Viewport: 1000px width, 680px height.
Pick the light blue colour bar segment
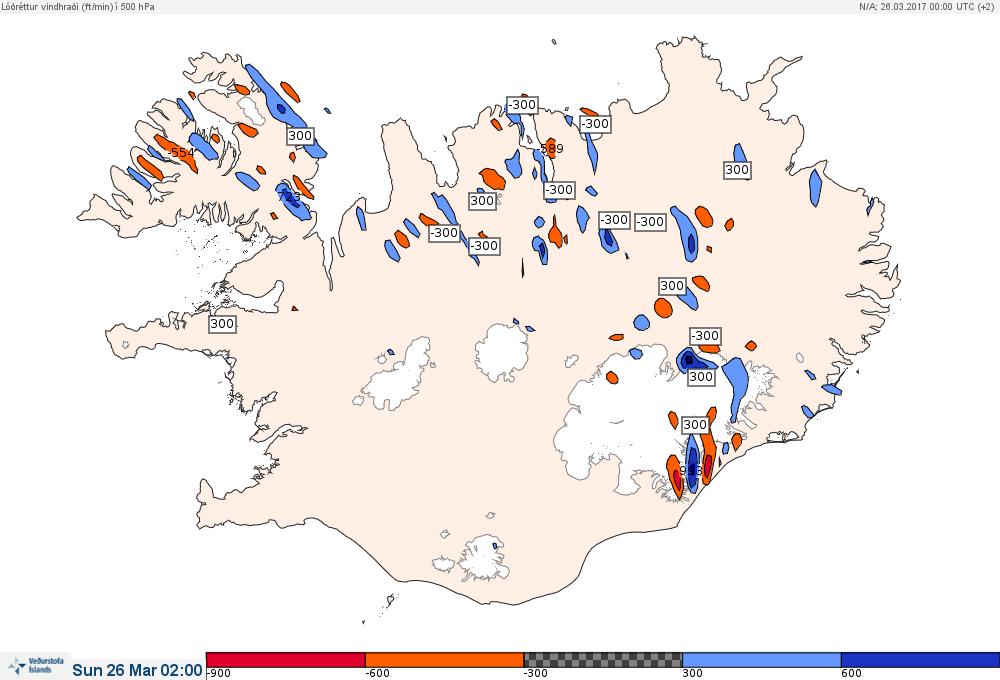761,660
